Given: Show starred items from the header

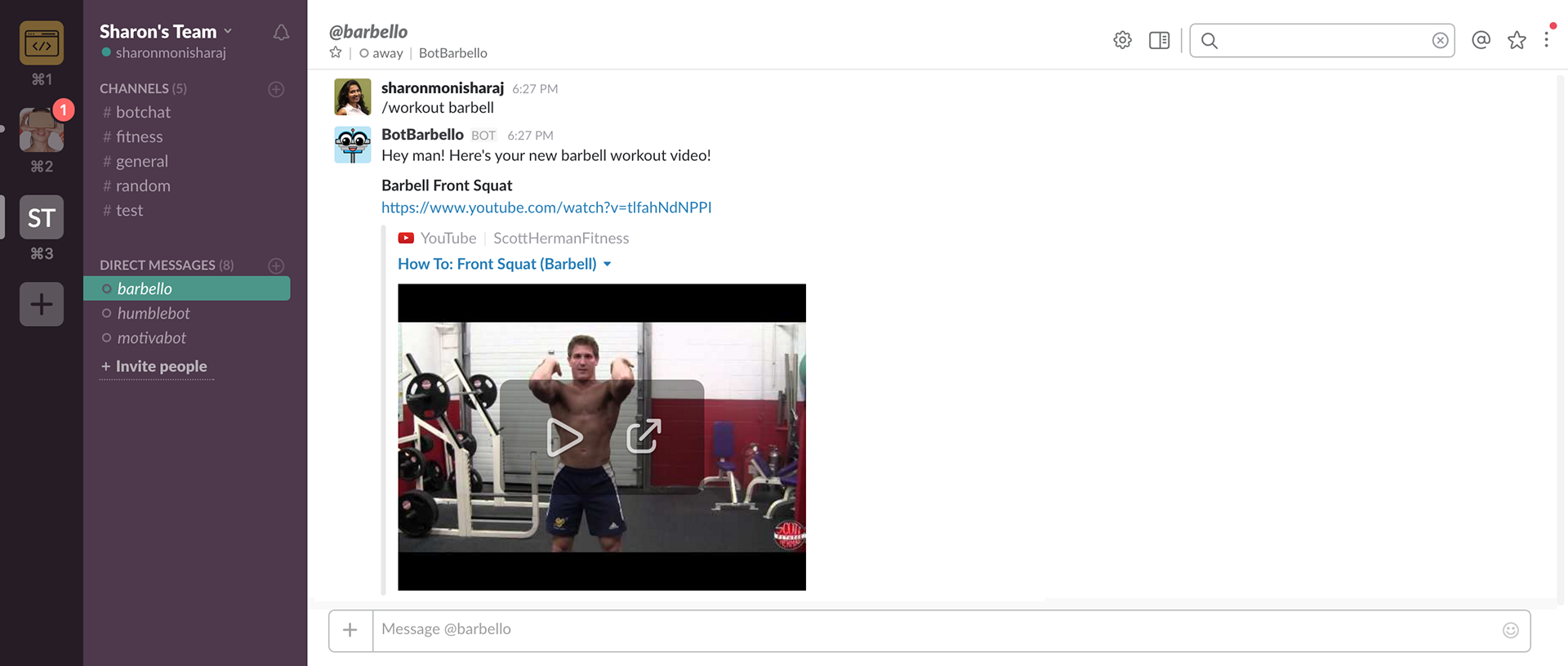Looking at the screenshot, I should [1517, 40].
